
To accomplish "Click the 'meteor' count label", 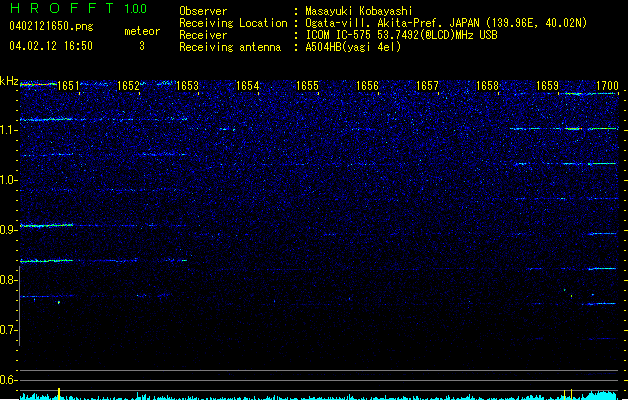I will (142, 31).
